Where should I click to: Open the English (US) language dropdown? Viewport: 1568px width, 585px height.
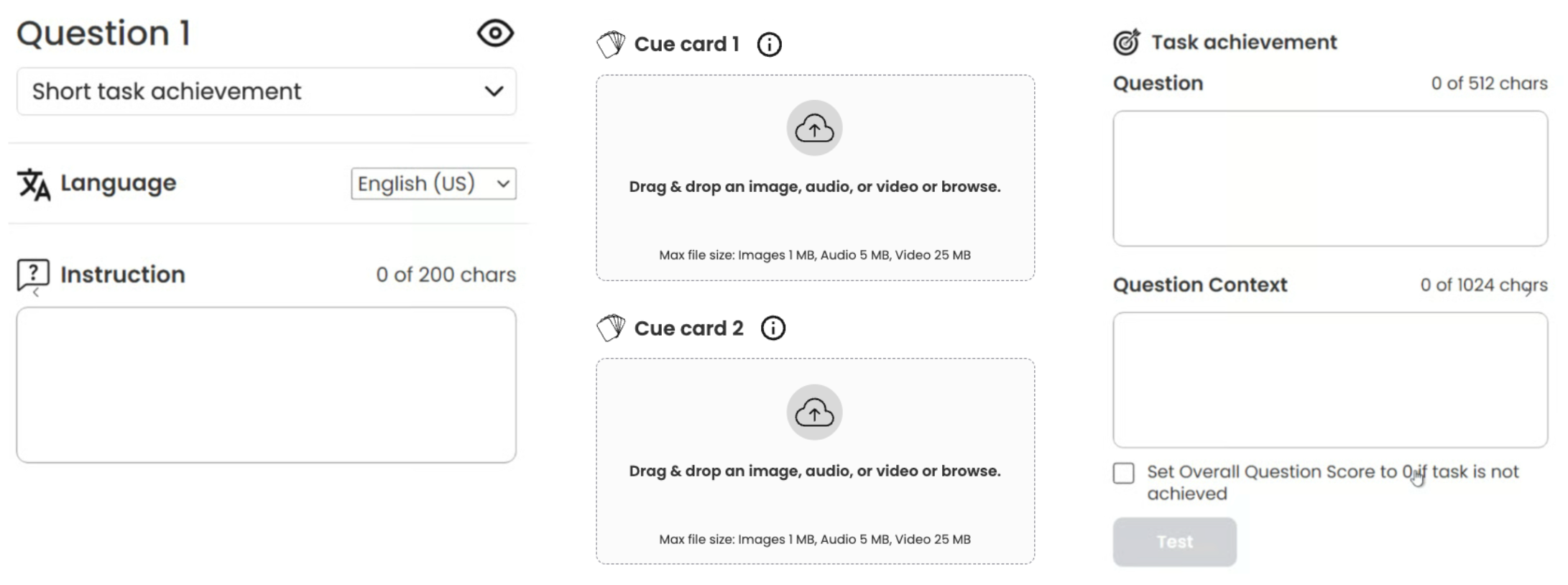tap(433, 184)
